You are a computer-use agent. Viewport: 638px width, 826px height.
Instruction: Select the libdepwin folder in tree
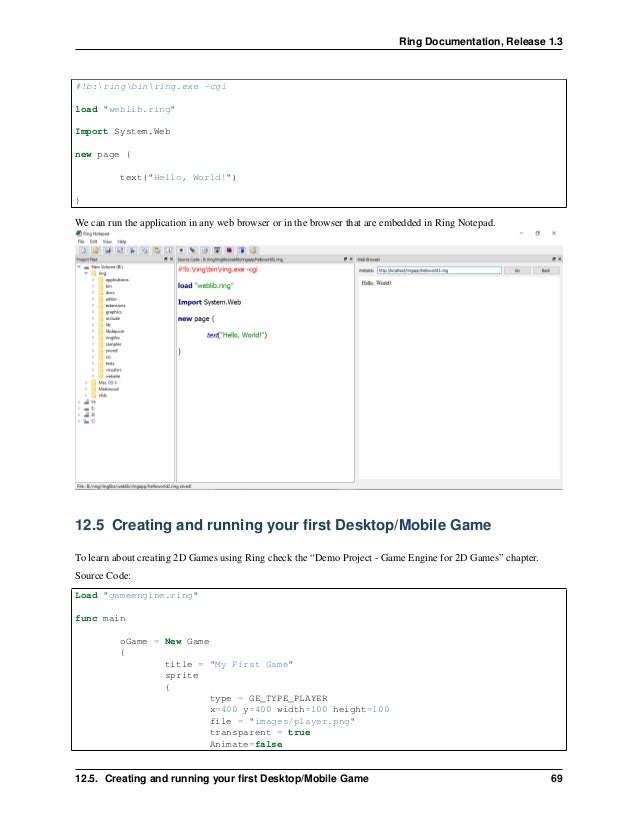(115, 331)
